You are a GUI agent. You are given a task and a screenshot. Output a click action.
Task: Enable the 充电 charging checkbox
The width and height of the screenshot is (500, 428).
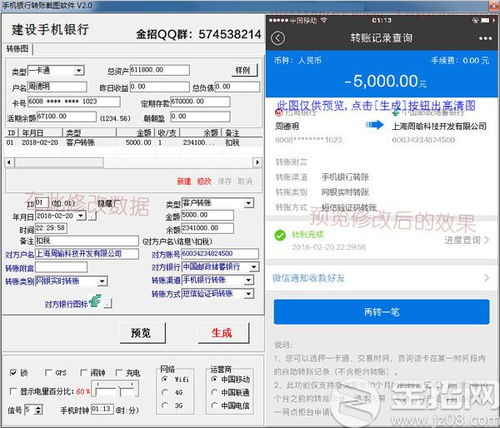tap(119, 372)
